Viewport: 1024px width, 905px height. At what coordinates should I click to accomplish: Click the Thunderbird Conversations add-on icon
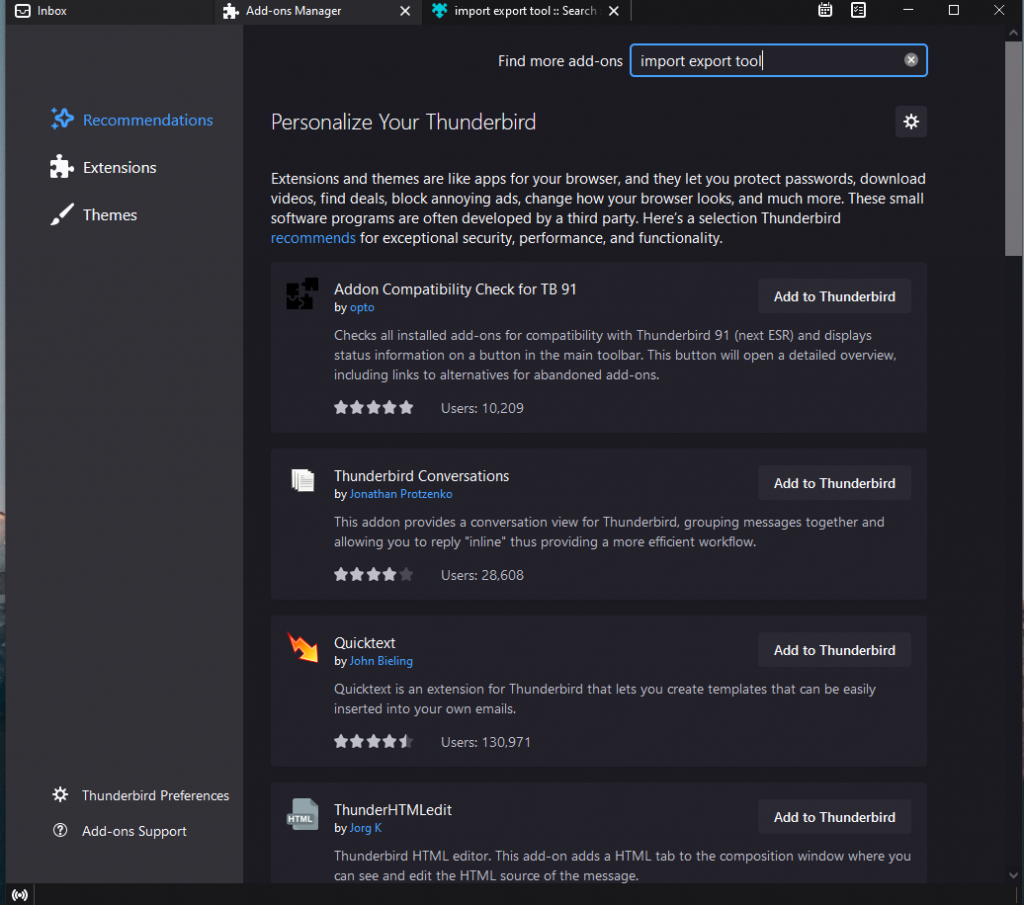pos(302,481)
